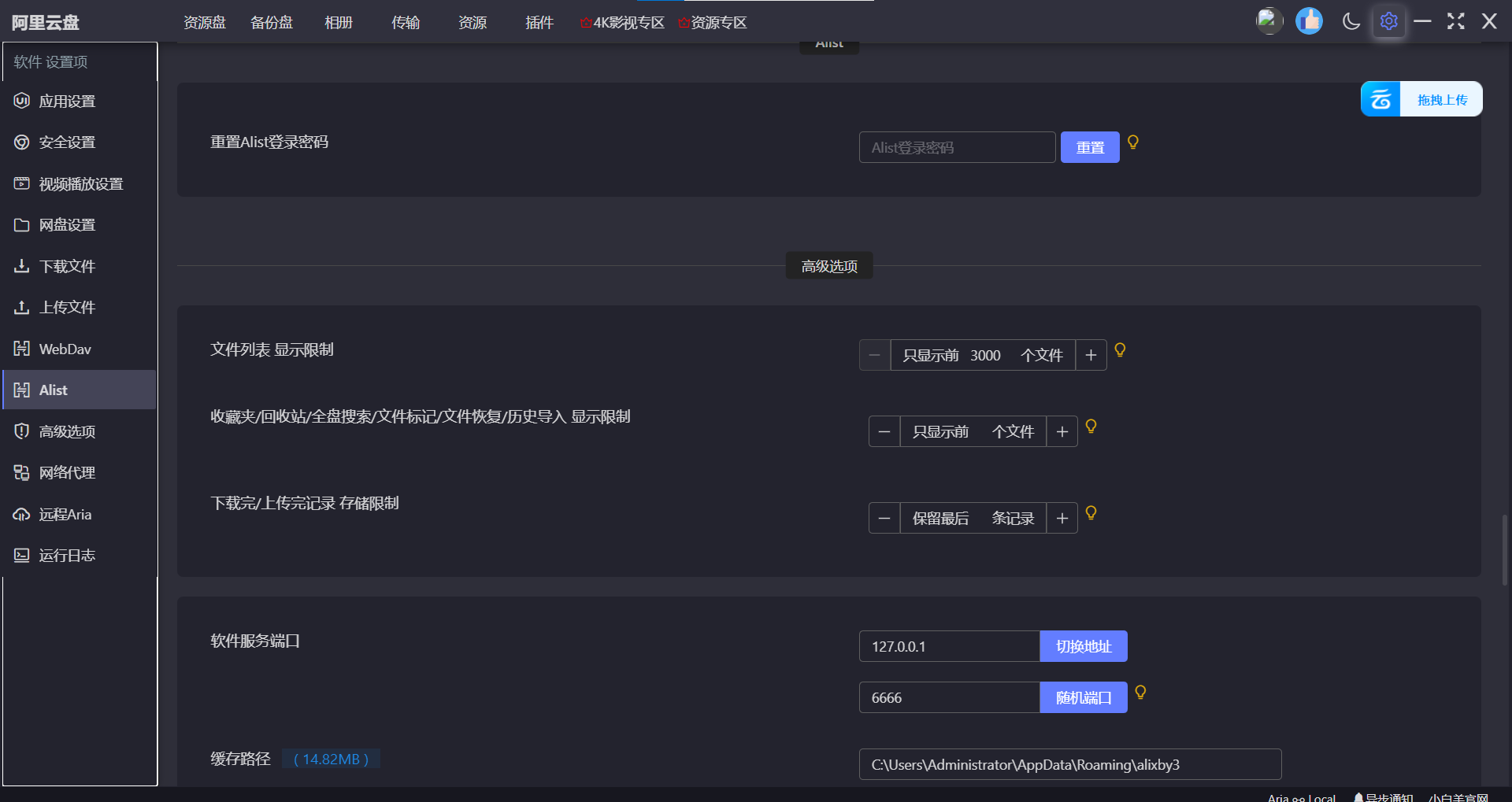This screenshot has width=1512, height=802.
Task: Open 网络代理 settings
Action: tap(79, 472)
